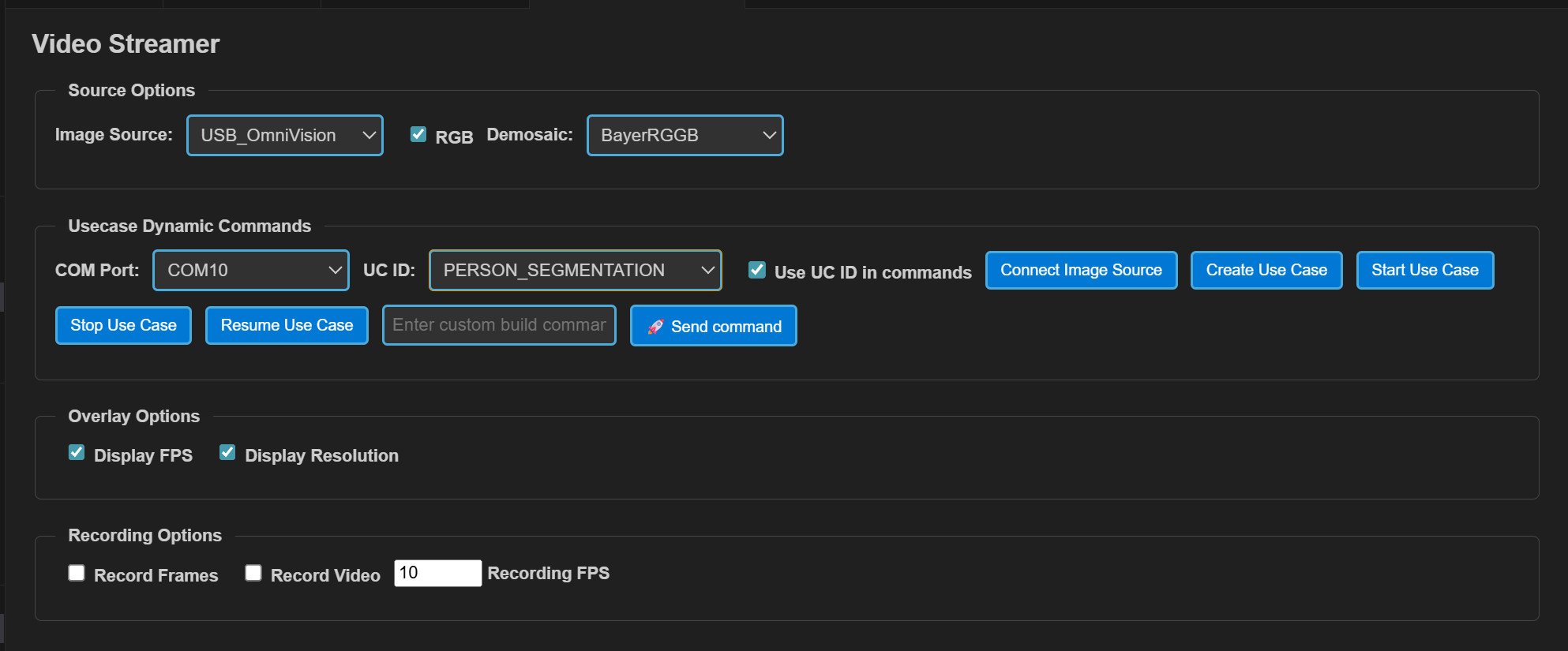Click the Recording FPS label
The image size is (1568, 651).
549,573
